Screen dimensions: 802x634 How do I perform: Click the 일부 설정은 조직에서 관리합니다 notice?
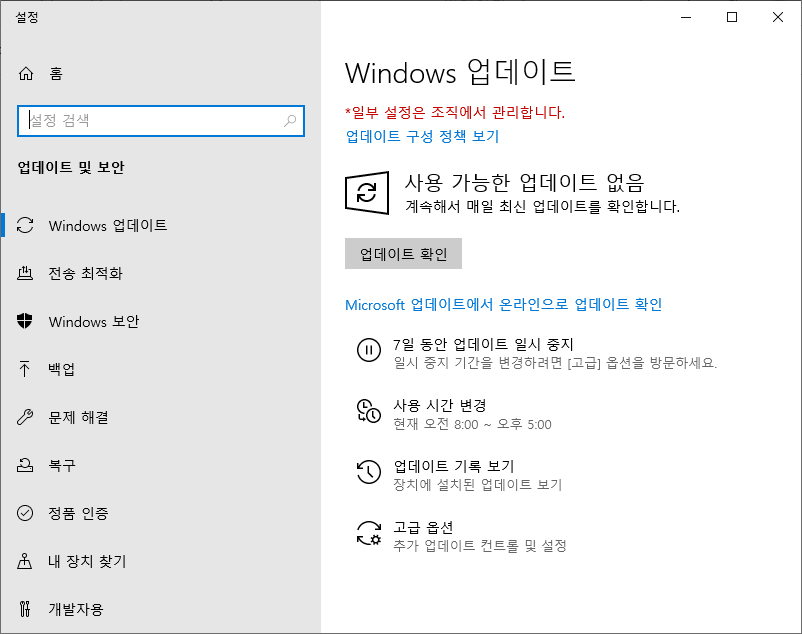click(455, 112)
